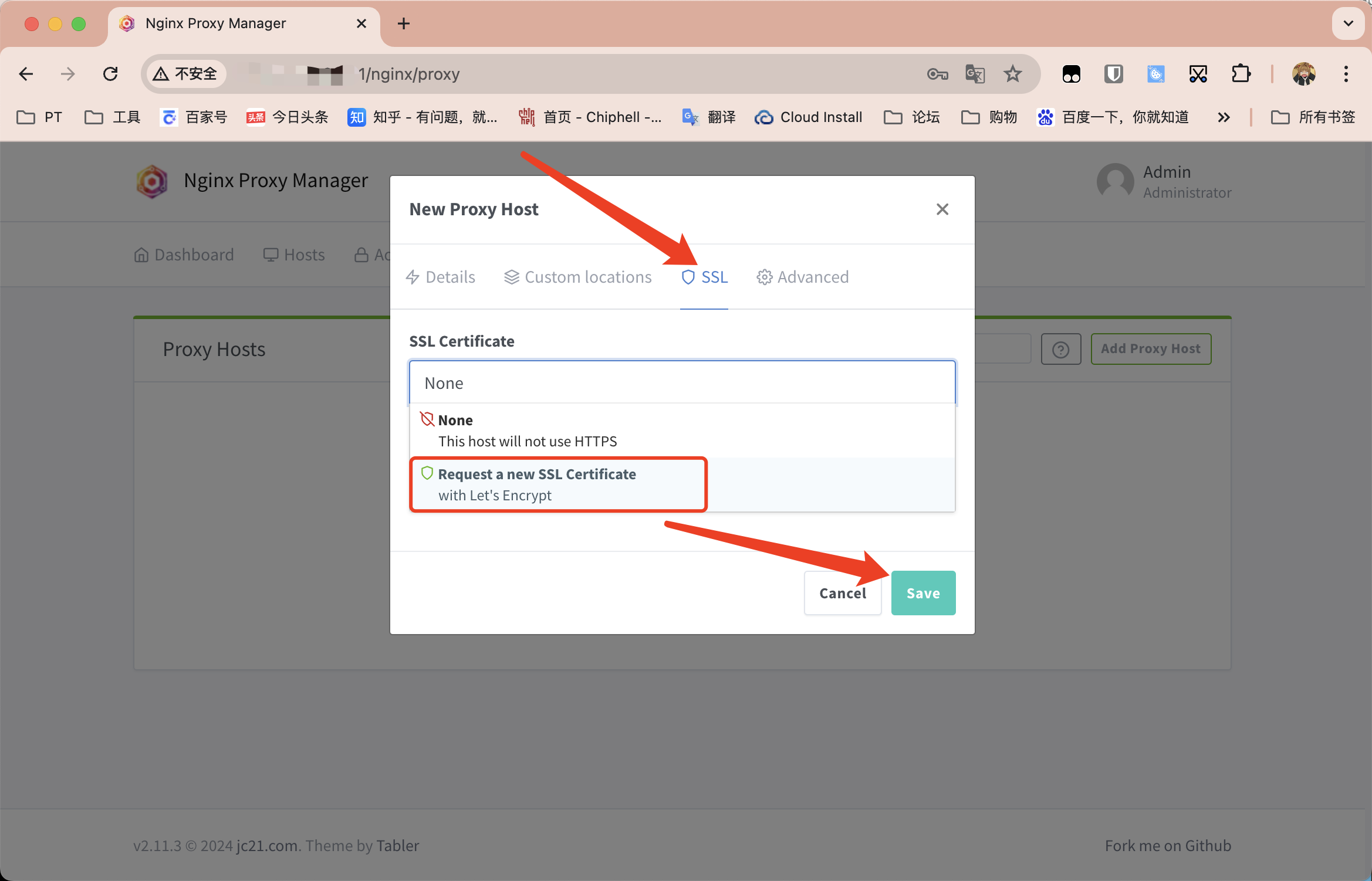1372x881 pixels.
Task: Open the Hosts menu
Action: point(294,255)
